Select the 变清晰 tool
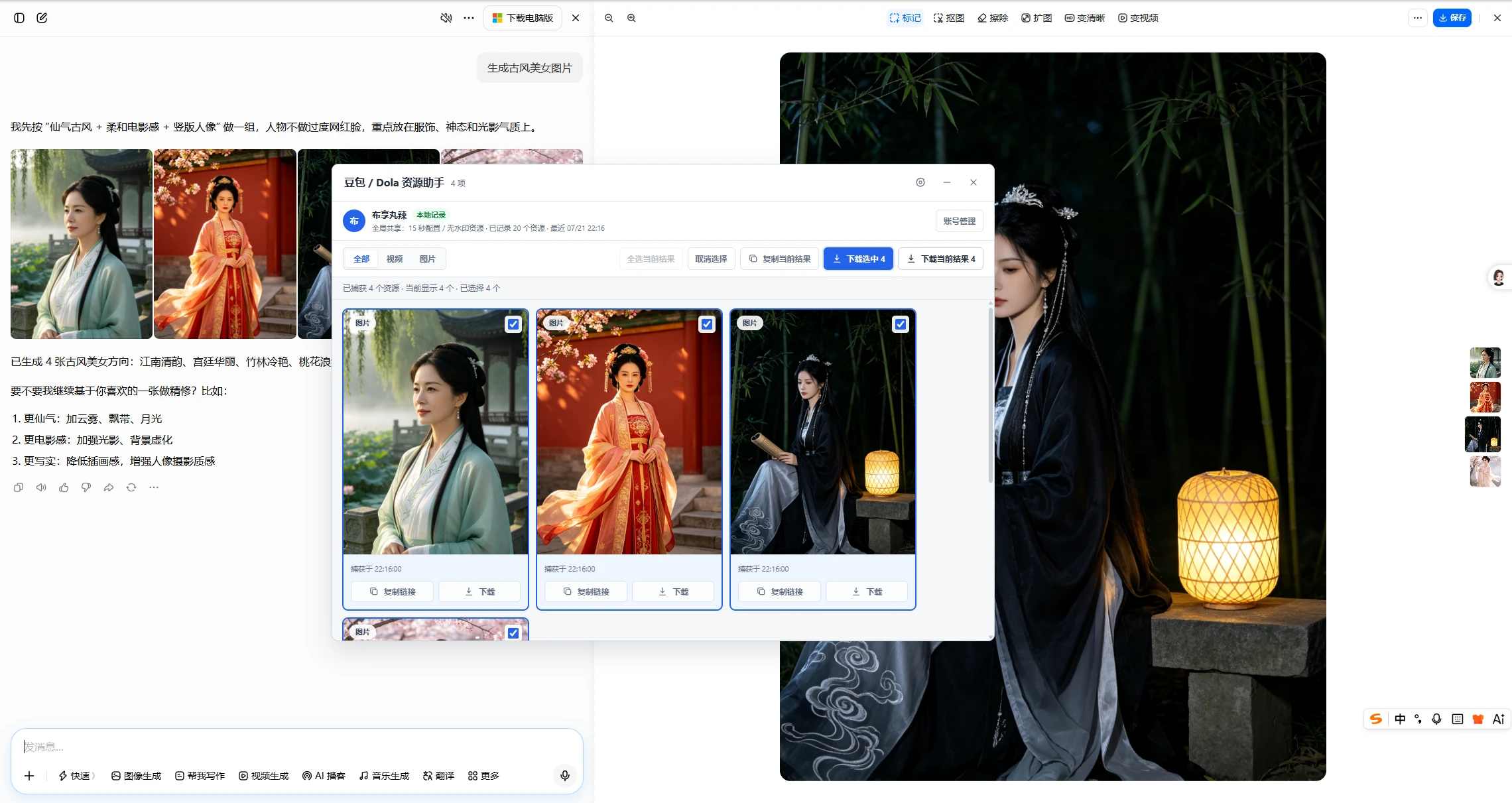The height and width of the screenshot is (803, 1512). (x=1085, y=18)
